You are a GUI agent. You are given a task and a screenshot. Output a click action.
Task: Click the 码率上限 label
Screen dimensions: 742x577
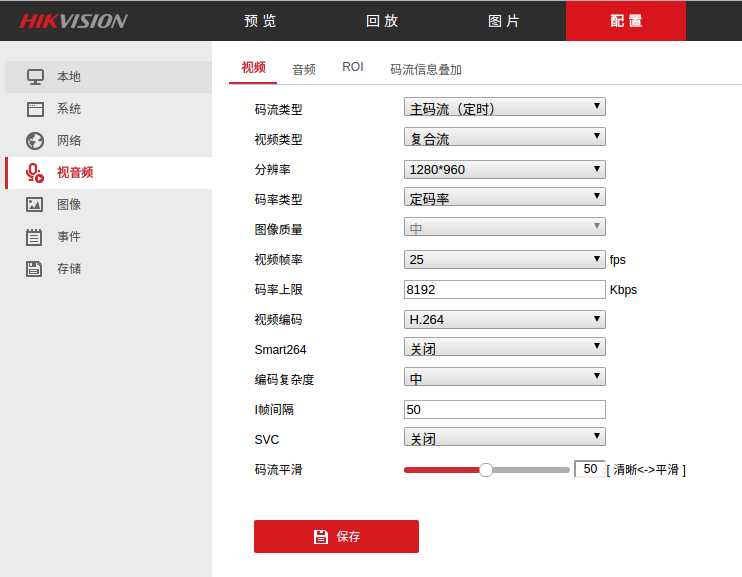coord(278,290)
